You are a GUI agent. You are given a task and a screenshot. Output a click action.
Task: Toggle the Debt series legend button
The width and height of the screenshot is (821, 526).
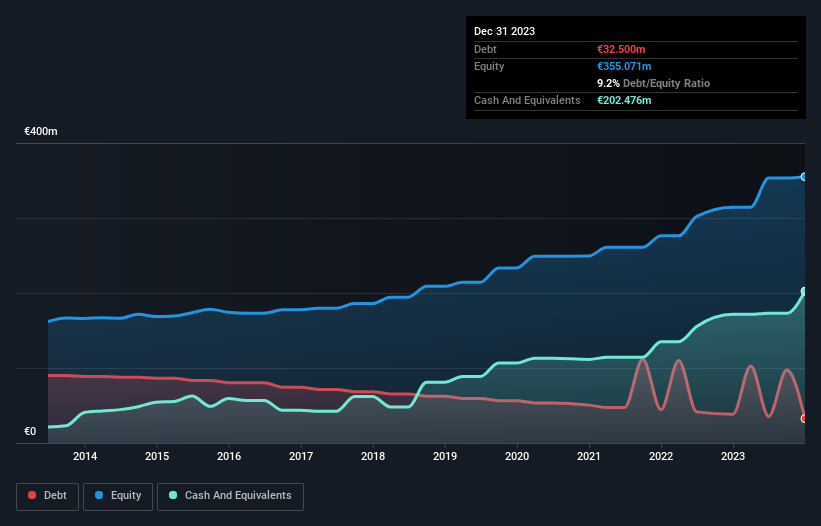pyautogui.click(x=48, y=496)
